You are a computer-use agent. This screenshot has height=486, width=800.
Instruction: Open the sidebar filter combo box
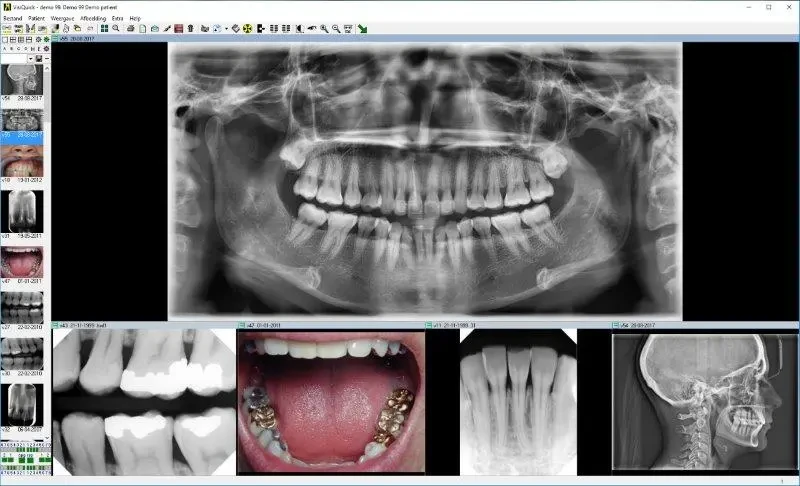point(18,60)
